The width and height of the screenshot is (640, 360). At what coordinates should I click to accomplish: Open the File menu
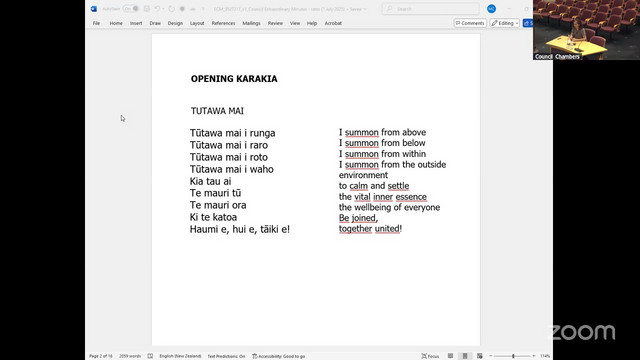coord(96,23)
